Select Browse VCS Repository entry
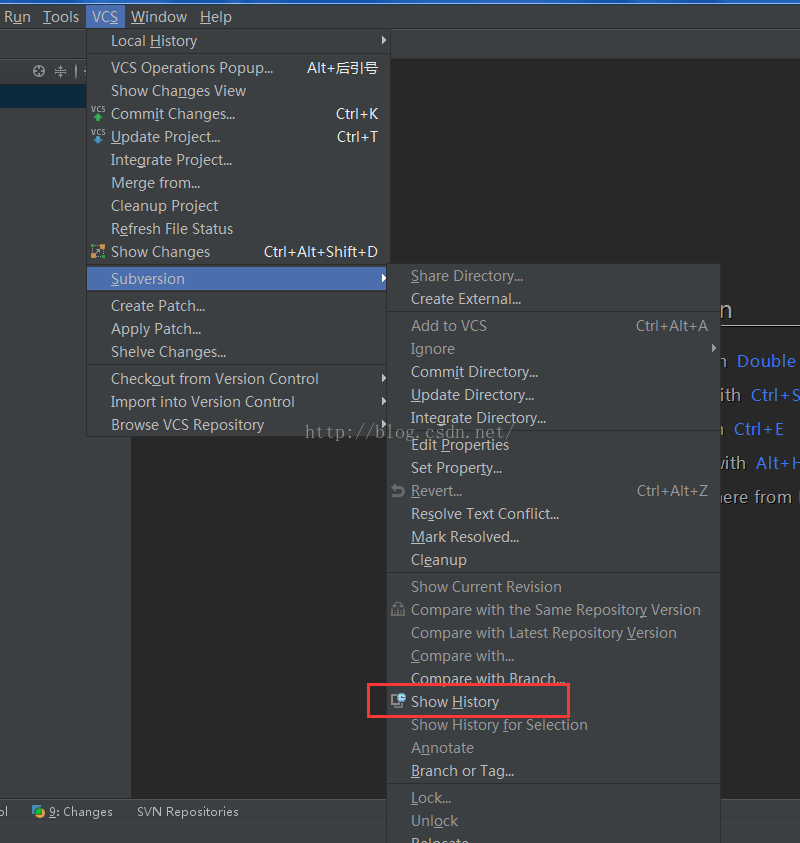 click(x=237, y=425)
